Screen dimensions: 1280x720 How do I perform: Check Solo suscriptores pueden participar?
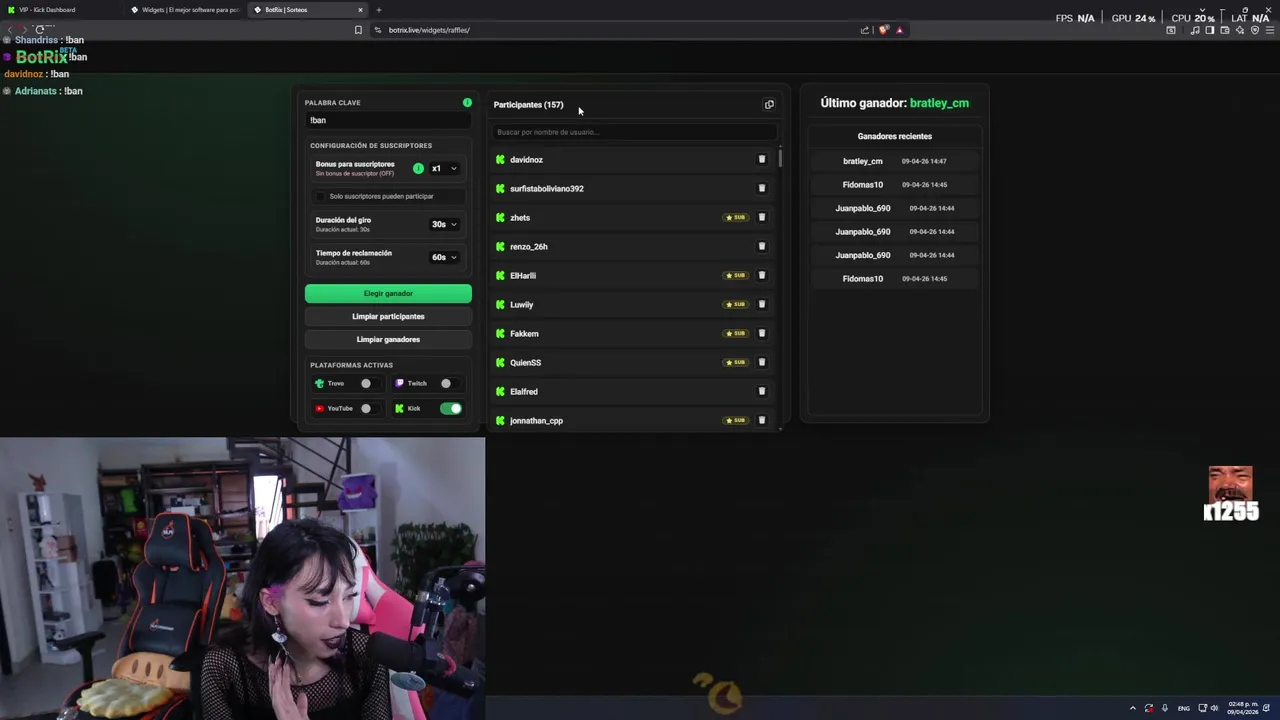(x=321, y=196)
